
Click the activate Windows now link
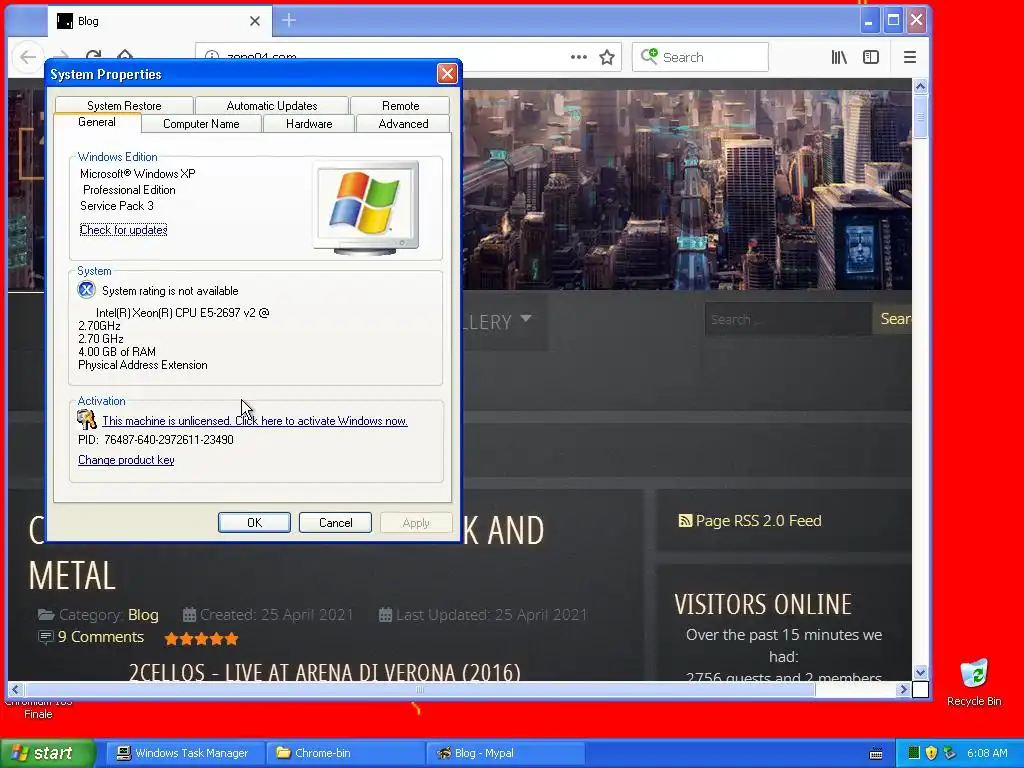(x=255, y=421)
